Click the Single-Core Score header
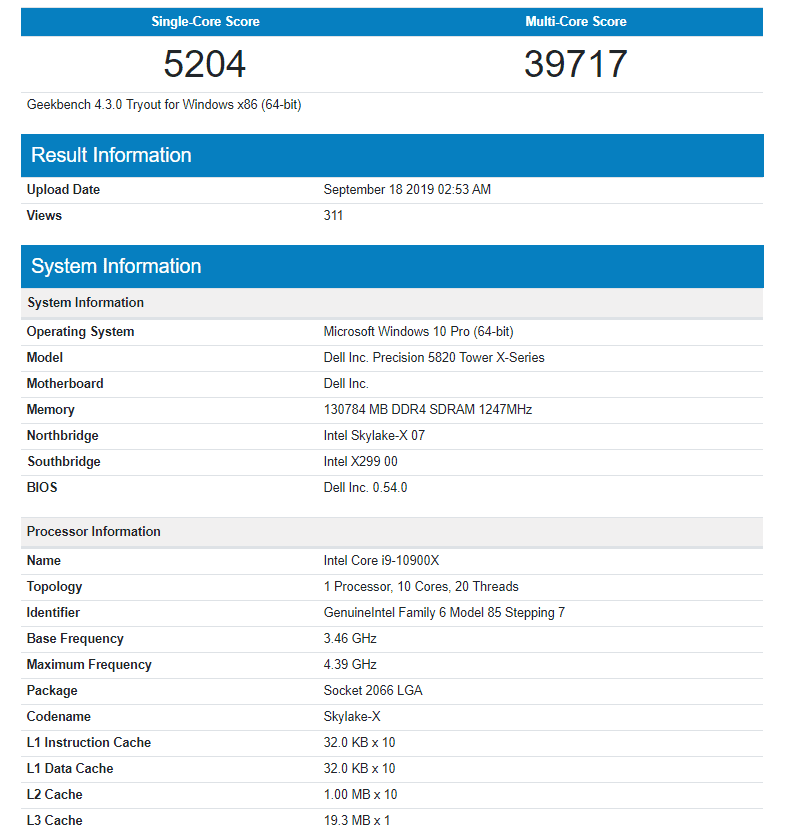 pyautogui.click(x=205, y=21)
